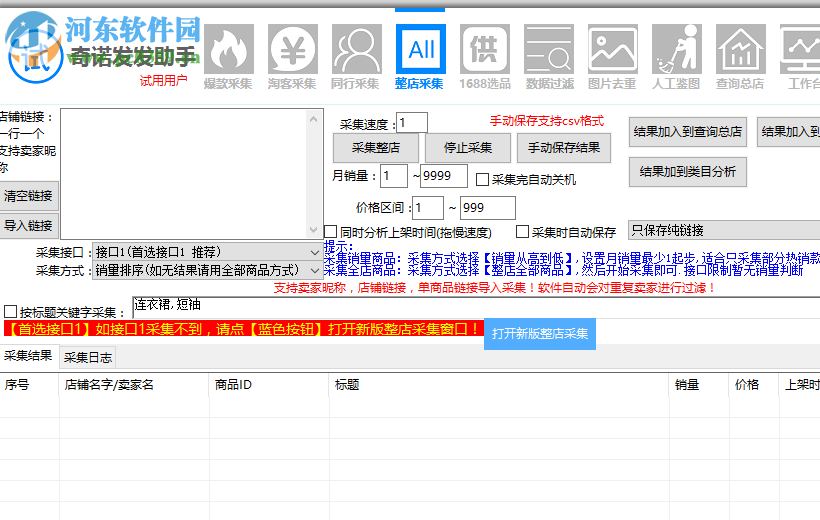
Task: Enable 采集时自动保存 checkbox
Action: 522,232
